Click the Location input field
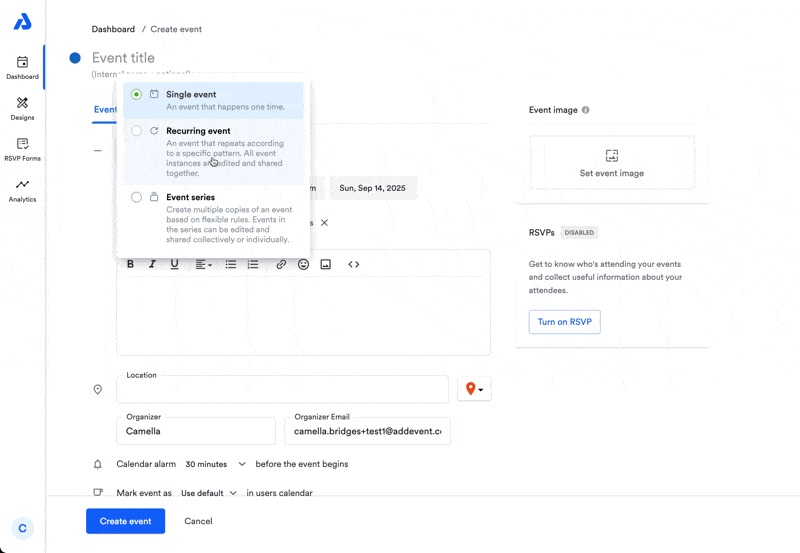Screen dimensions: 800x553 point(282,389)
